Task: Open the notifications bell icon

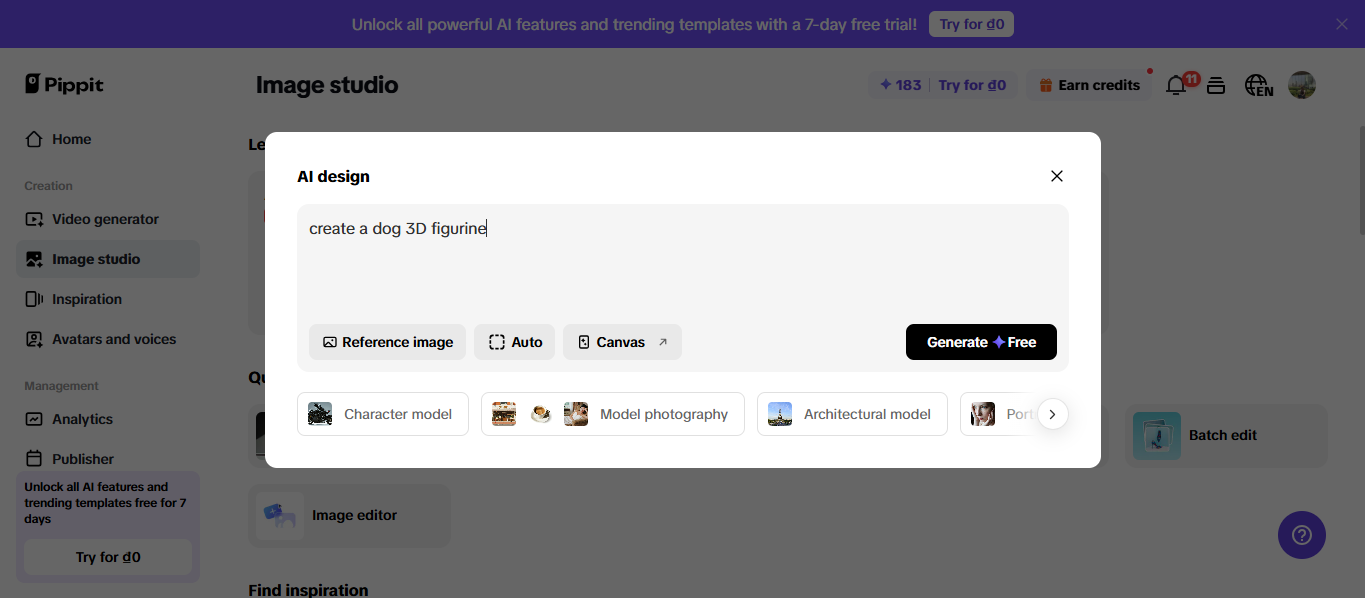Action: (x=1176, y=86)
